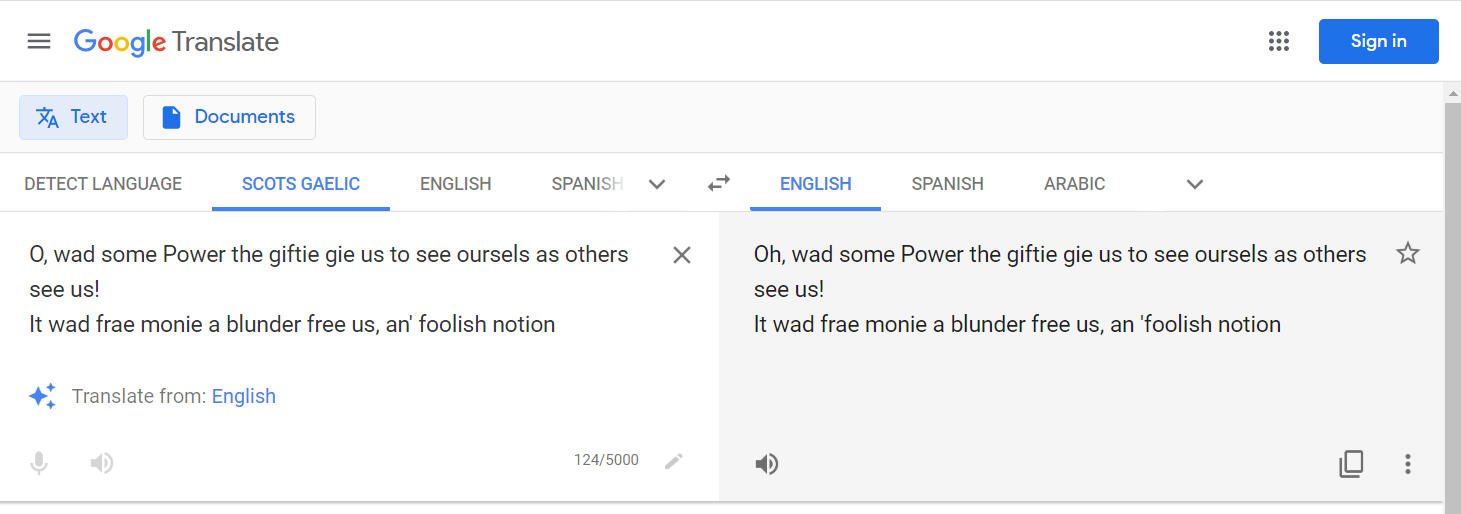The height and width of the screenshot is (514, 1461).
Task: Click the microphone voice input icon
Action: pos(39,463)
